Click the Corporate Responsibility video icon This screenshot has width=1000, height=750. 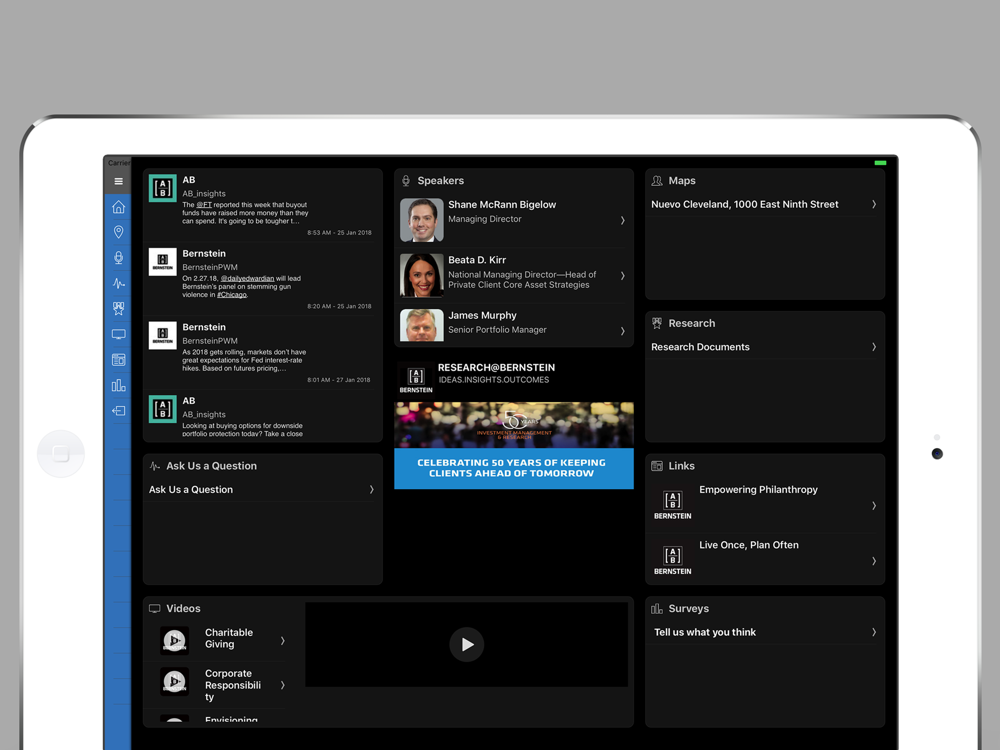[x=175, y=682]
